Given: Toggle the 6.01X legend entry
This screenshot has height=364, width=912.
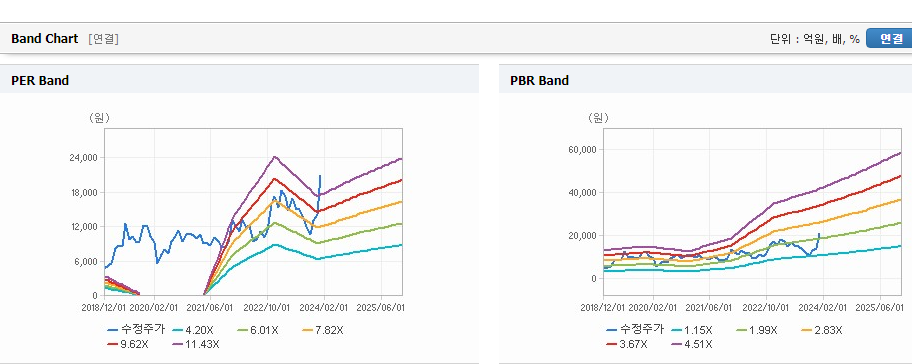Looking at the screenshot, I should pyautogui.click(x=258, y=330).
